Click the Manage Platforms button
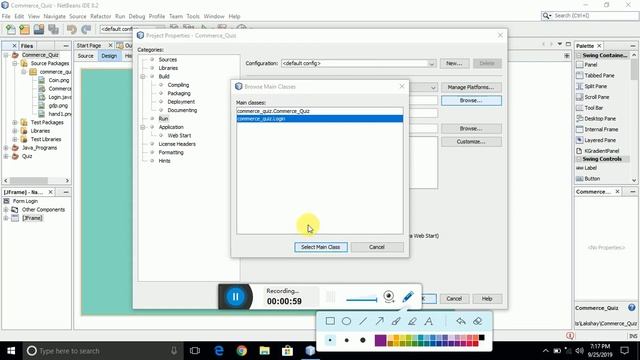The width and height of the screenshot is (640, 360). [471, 87]
